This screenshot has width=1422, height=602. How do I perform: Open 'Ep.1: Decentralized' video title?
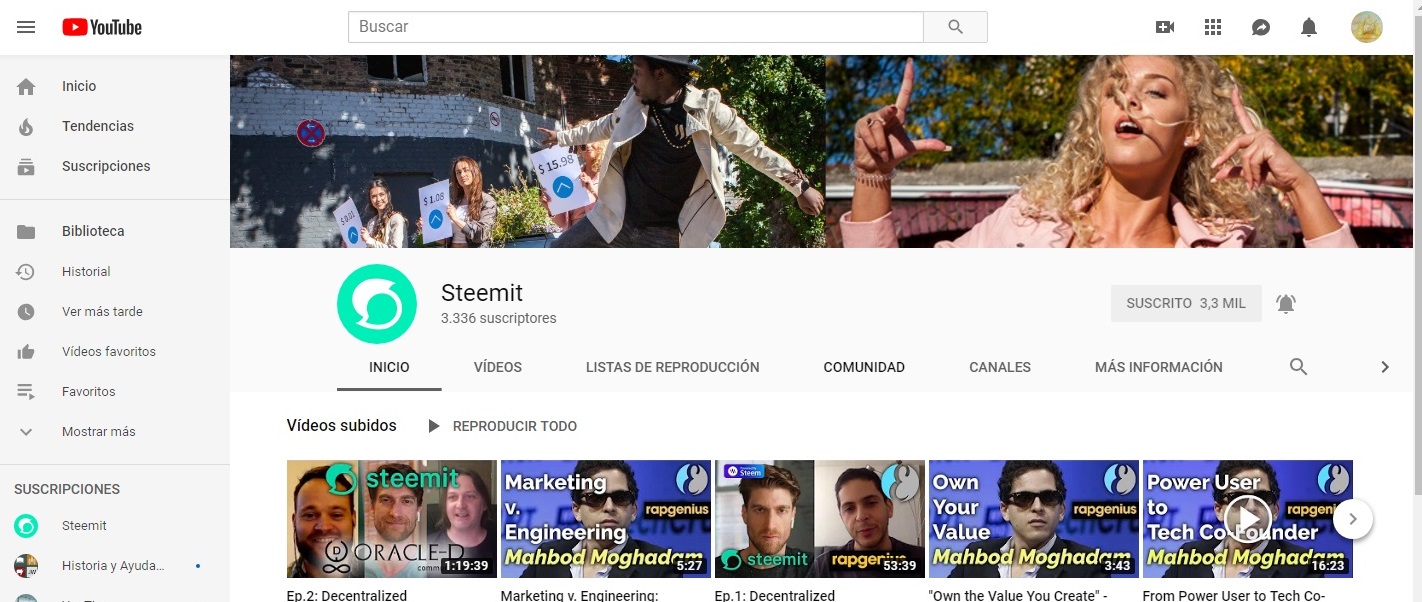tap(775, 595)
